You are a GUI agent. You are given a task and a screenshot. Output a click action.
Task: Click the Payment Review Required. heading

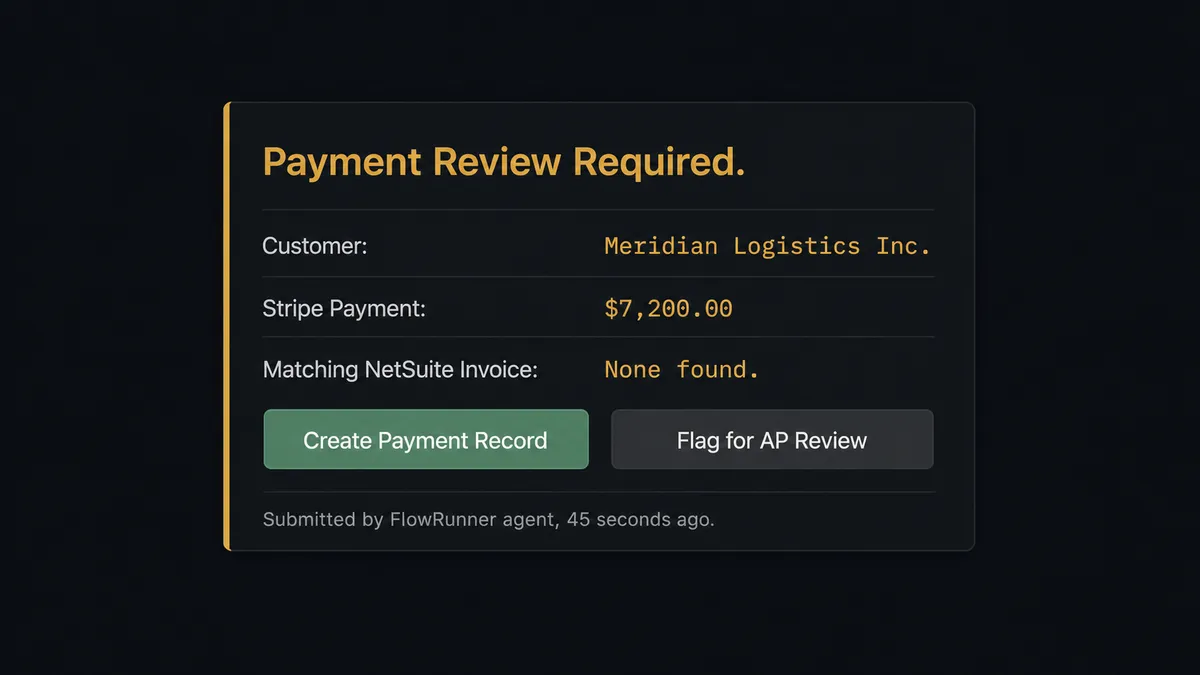[504, 162]
